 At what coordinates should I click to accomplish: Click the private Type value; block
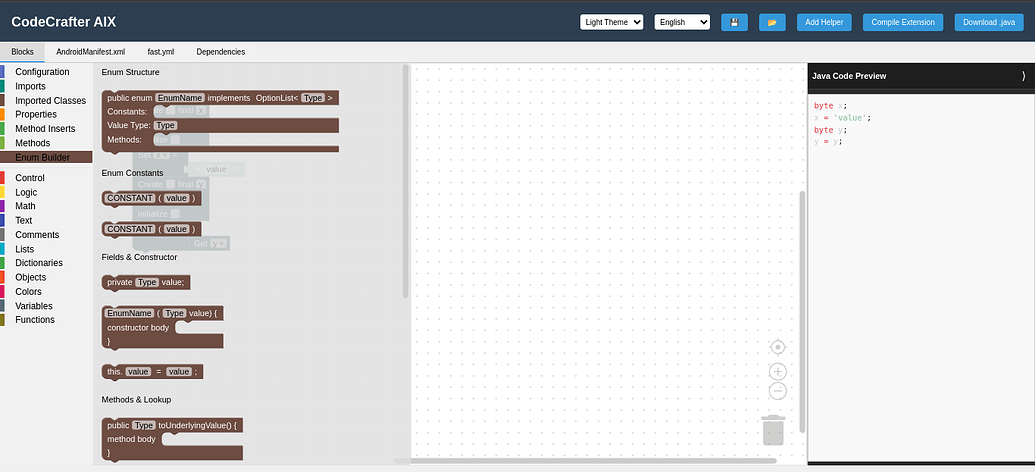click(x=147, y=282)
